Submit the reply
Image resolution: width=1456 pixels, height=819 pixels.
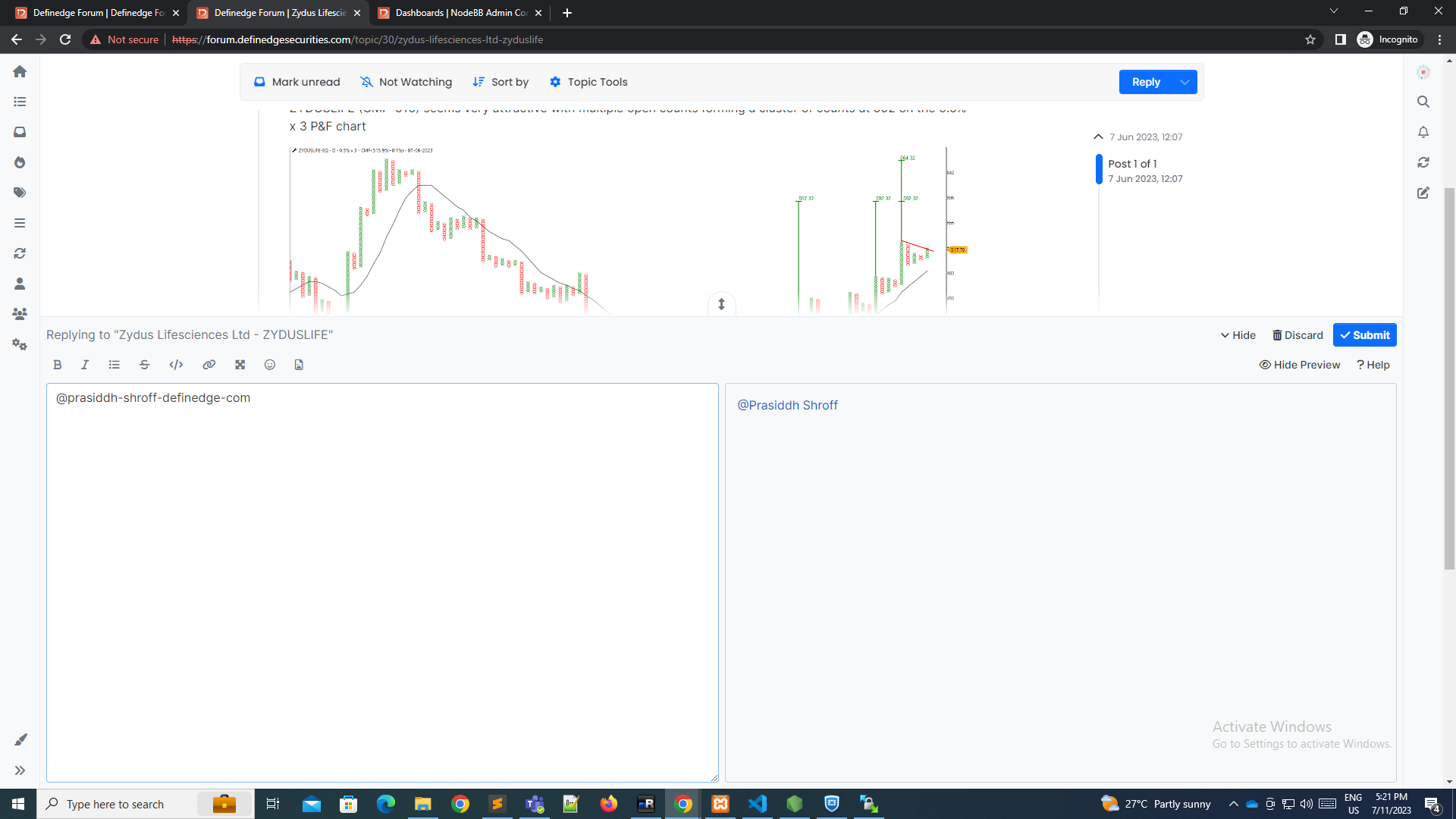(1364, 334)
